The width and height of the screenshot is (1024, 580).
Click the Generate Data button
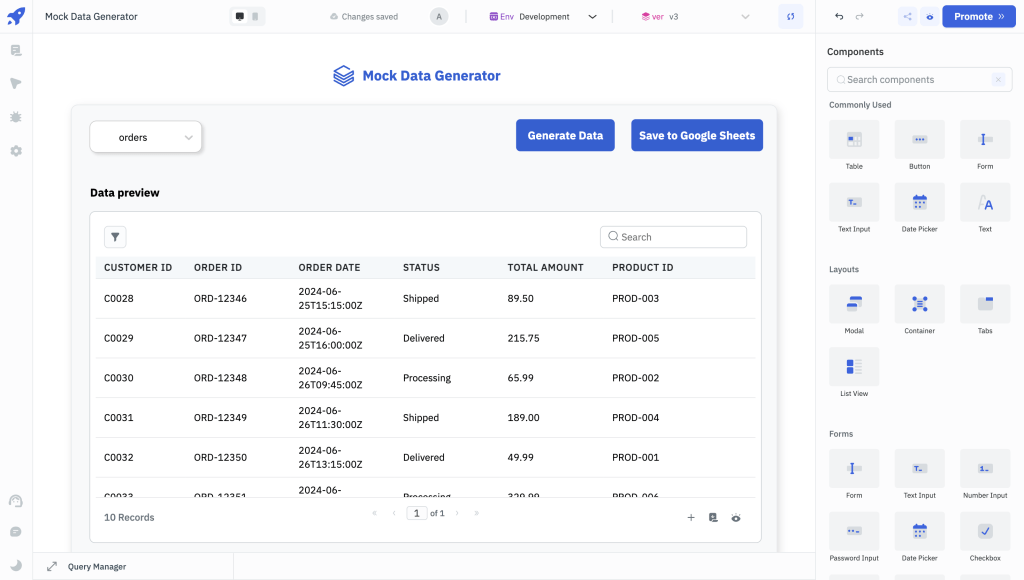pyautogui.click(x=565, y=135)
